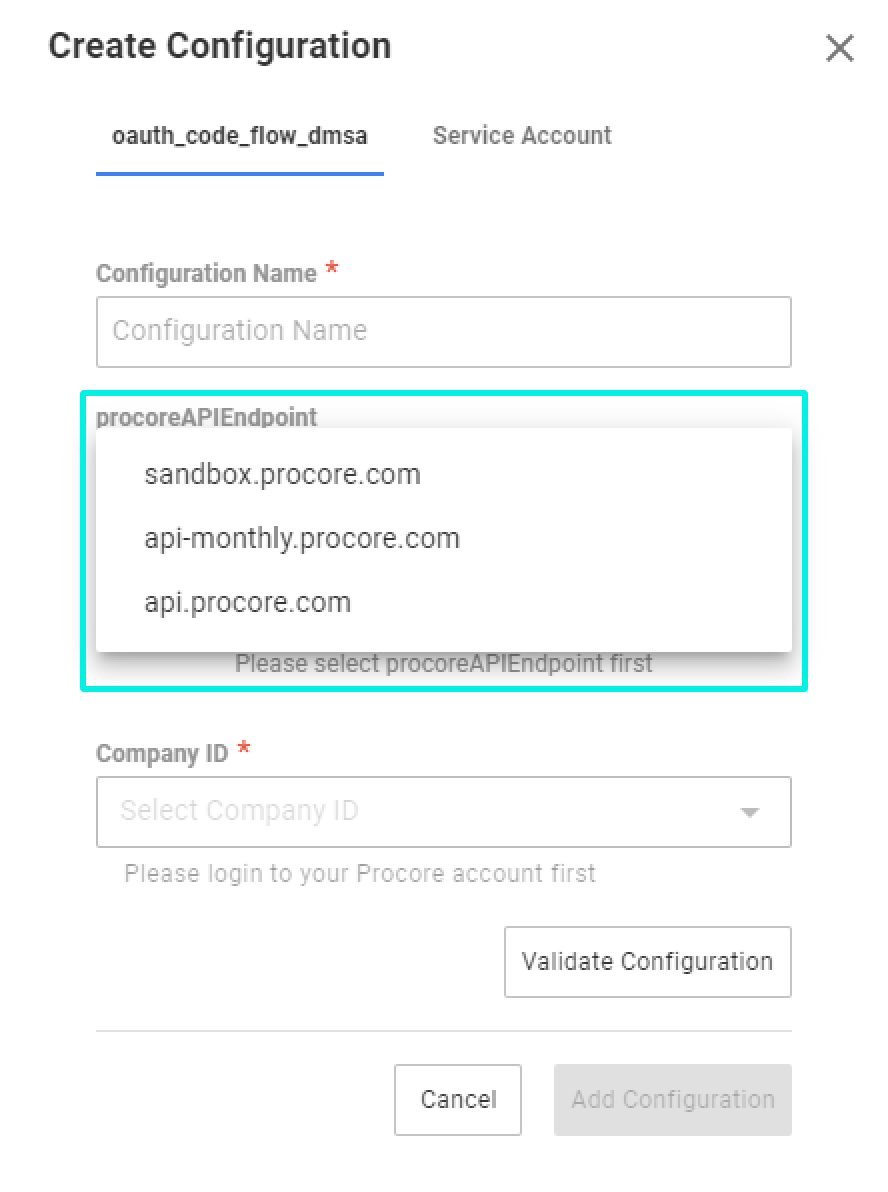Focus the Configuration Name input field

(x=444, y=331)
